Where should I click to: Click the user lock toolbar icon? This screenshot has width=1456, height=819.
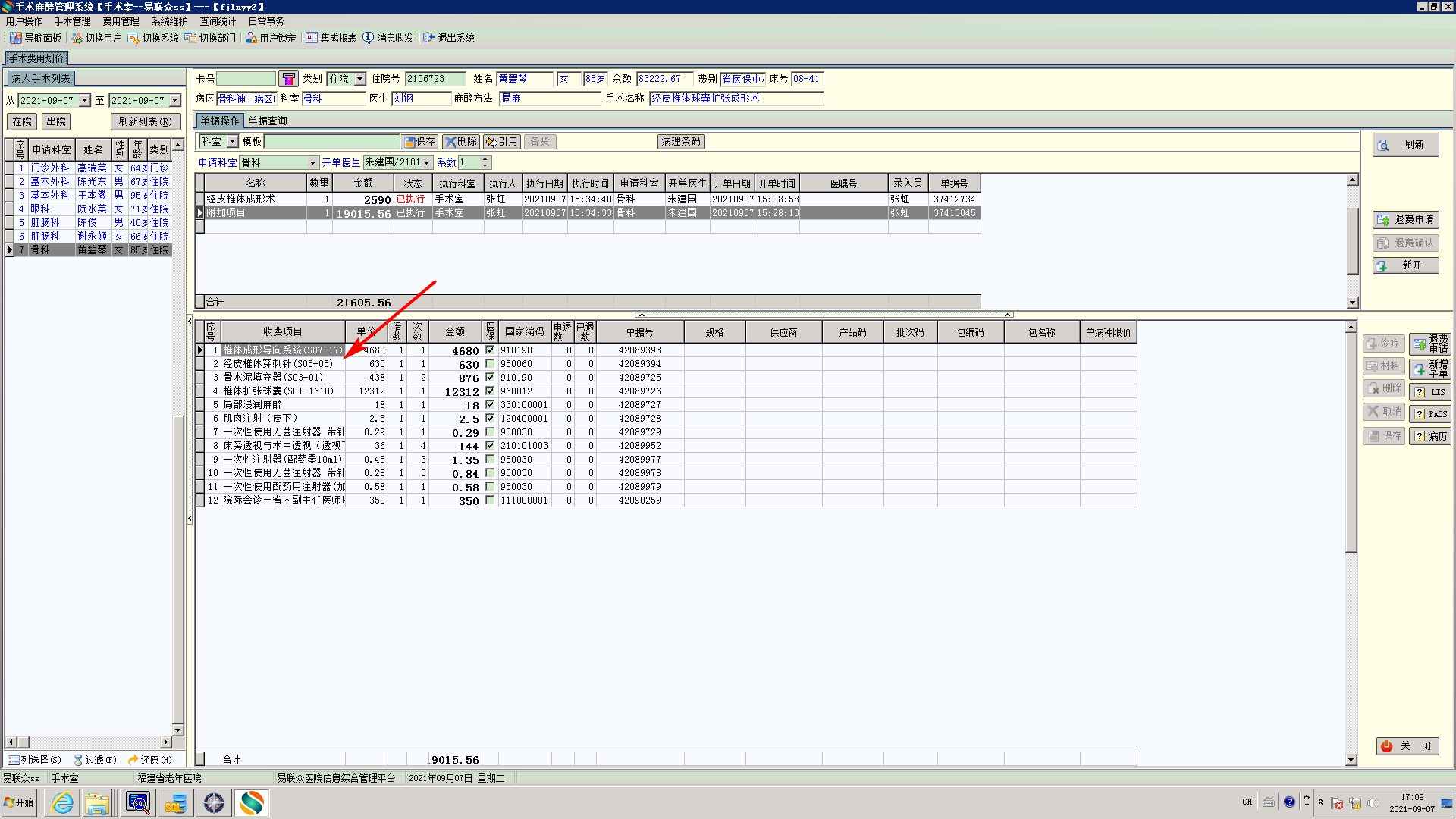point(251,38)
